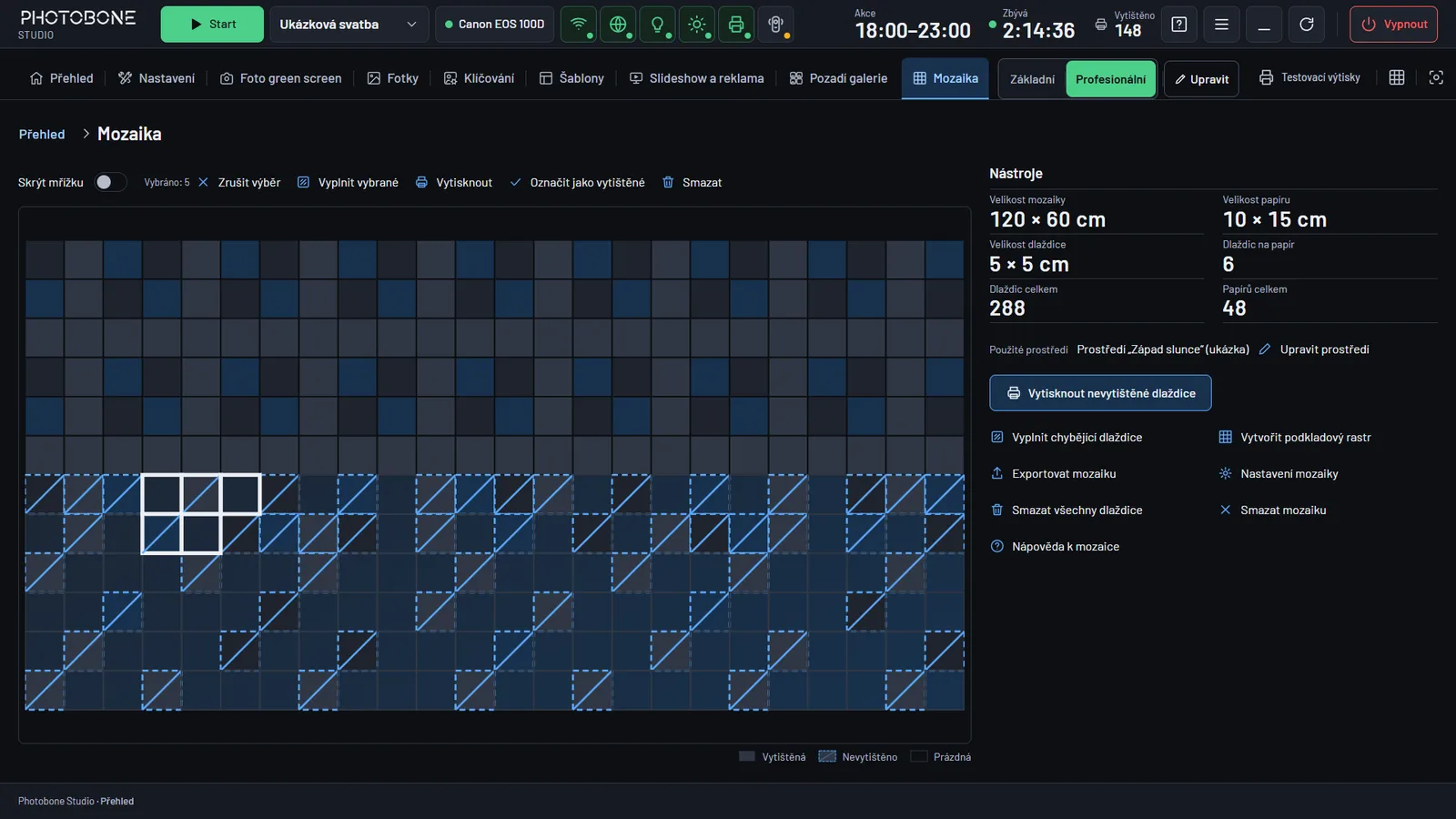Screen dimensions: 1456x819
Task: Open the Šablony tab
Action: pos(571,78)
